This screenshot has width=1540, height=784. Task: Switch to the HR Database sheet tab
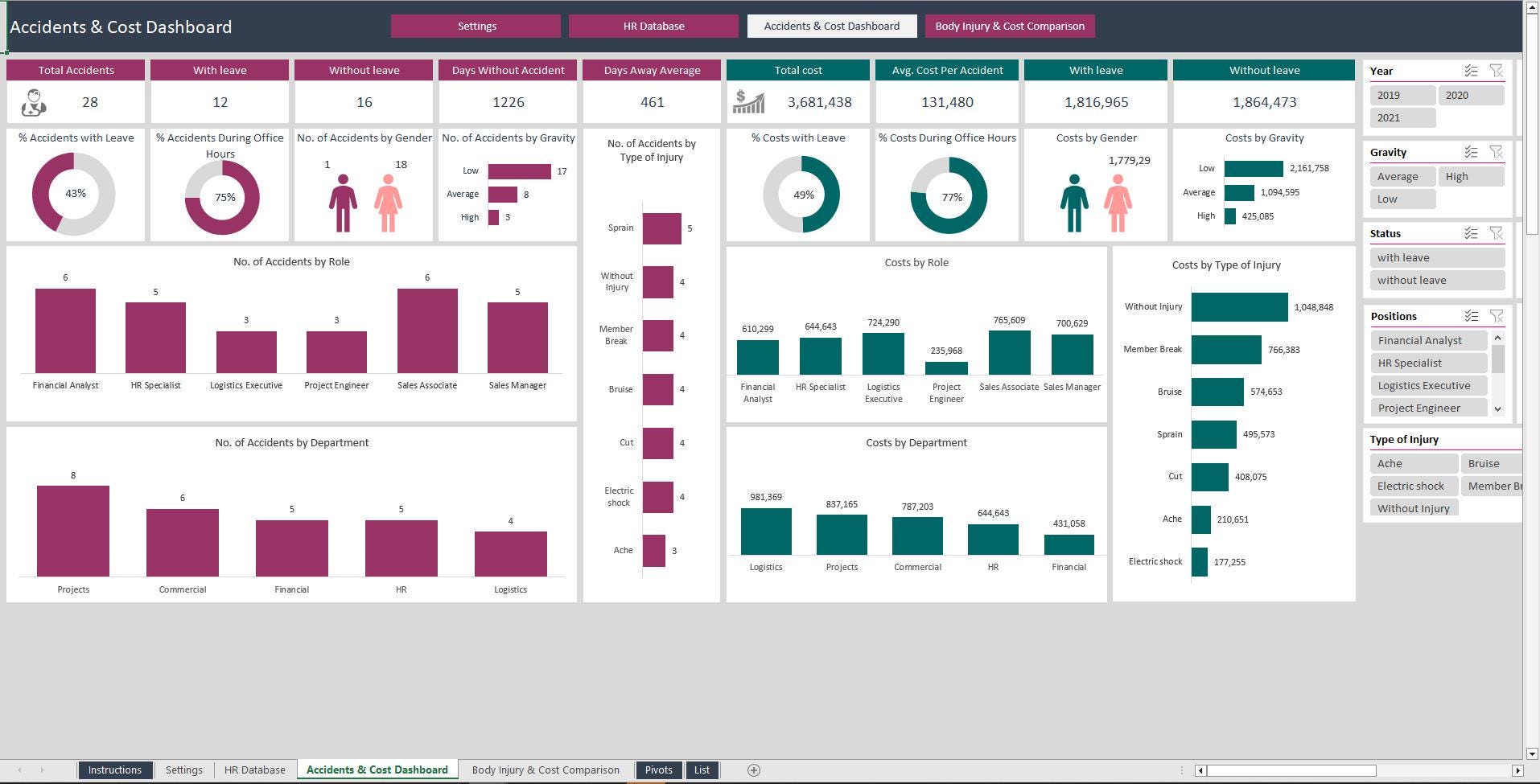[x=254, y=770]
